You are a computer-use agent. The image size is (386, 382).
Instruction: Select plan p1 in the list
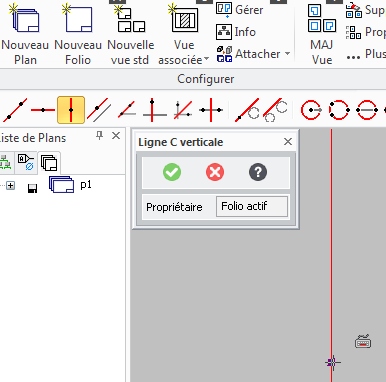pos(70,185)
